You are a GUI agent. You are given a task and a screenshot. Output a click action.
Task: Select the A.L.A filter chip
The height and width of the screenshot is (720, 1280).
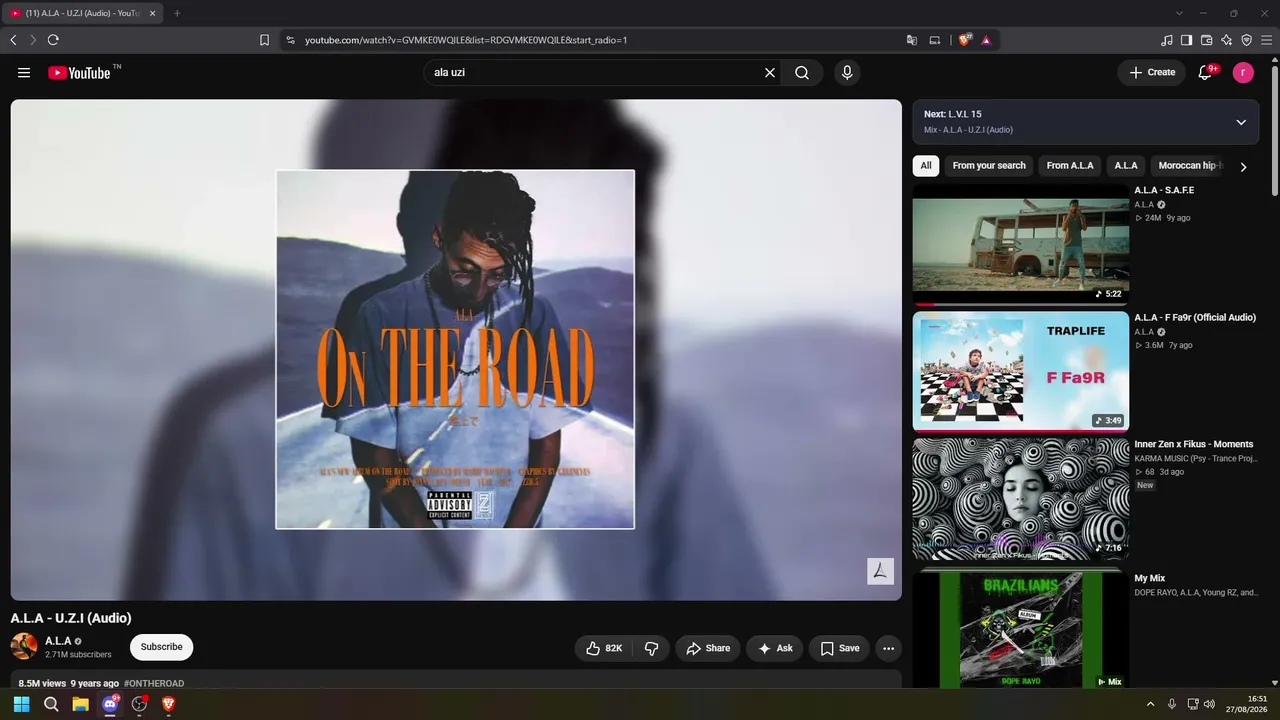[x=1126, y=166]
